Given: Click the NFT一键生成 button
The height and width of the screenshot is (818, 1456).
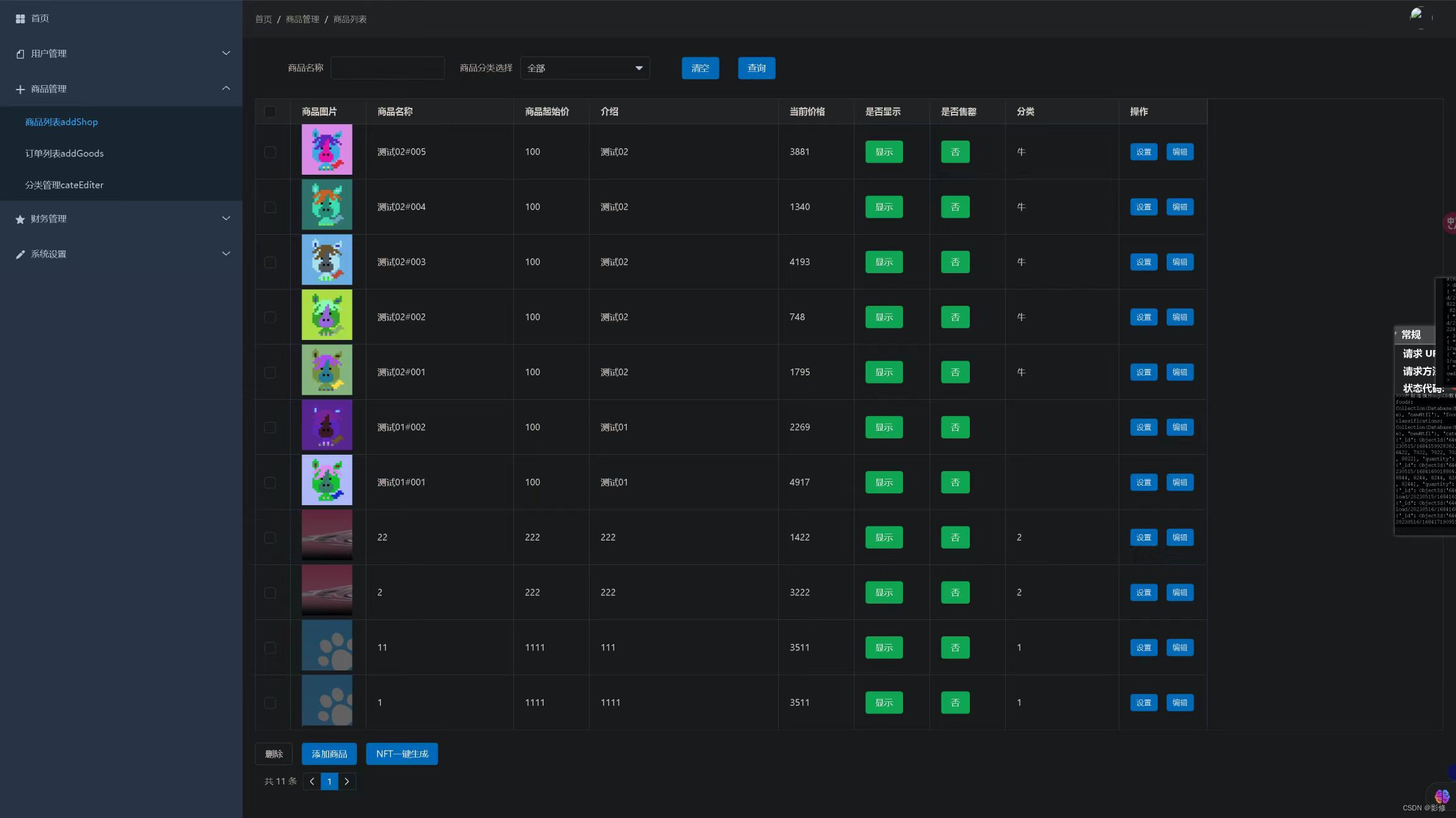Looking at the screenshot, I should click(x=402, y=754).
